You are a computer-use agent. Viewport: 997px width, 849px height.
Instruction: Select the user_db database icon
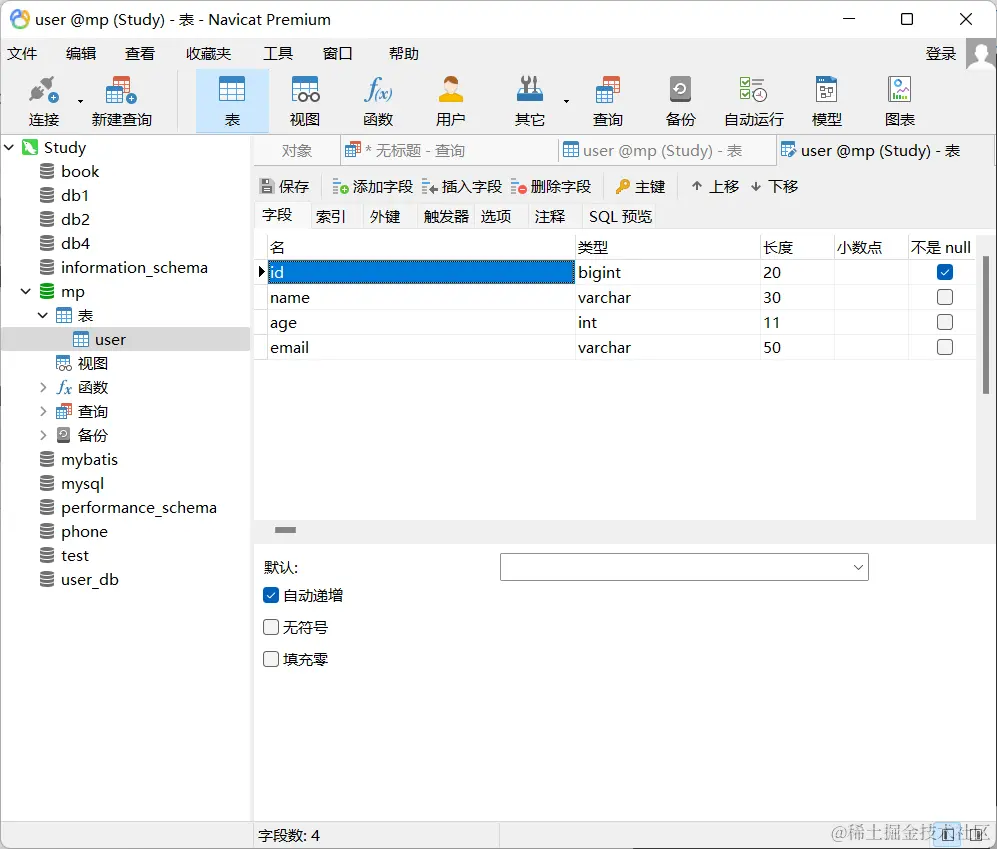click(47, 579)
